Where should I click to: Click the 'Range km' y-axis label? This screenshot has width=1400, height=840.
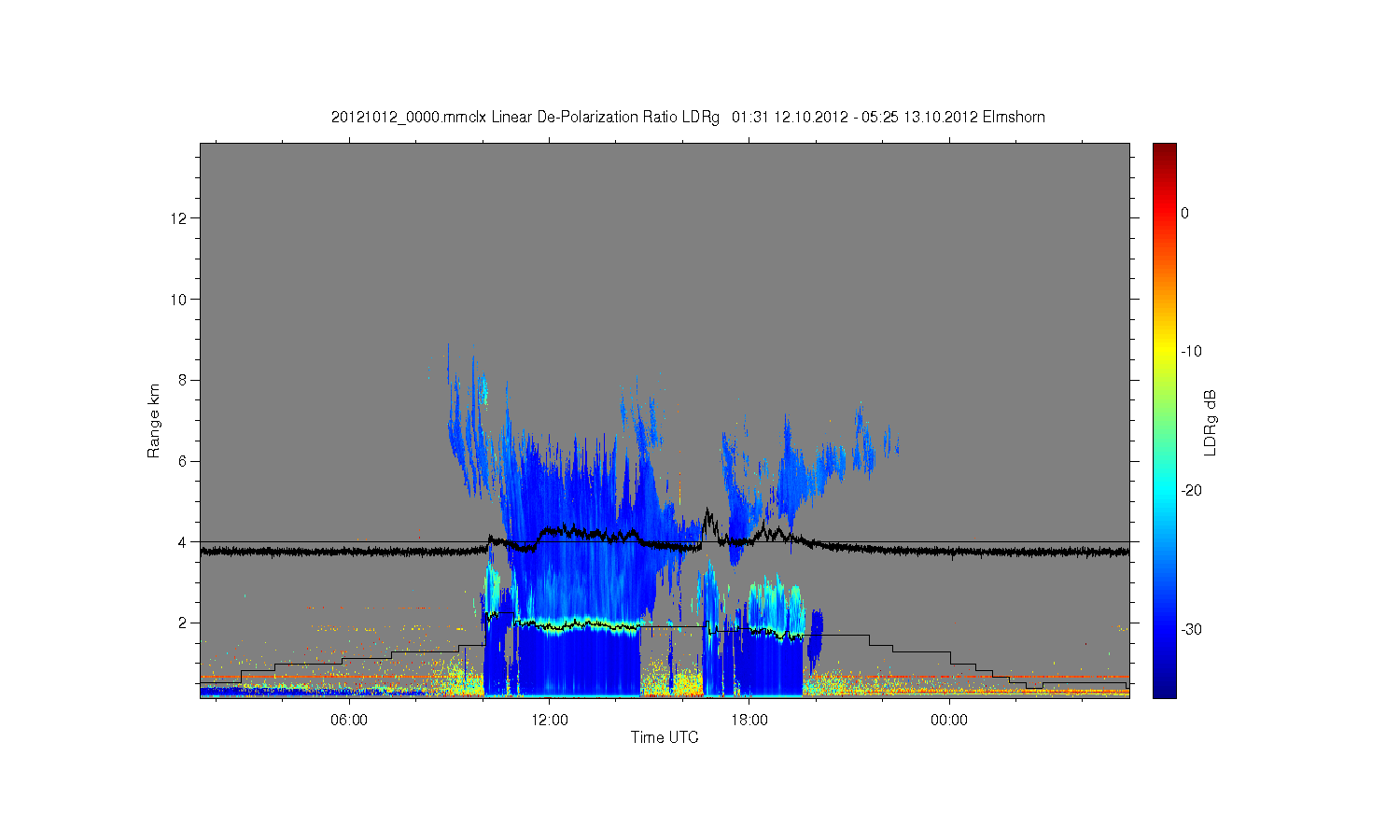click(154, 421)
